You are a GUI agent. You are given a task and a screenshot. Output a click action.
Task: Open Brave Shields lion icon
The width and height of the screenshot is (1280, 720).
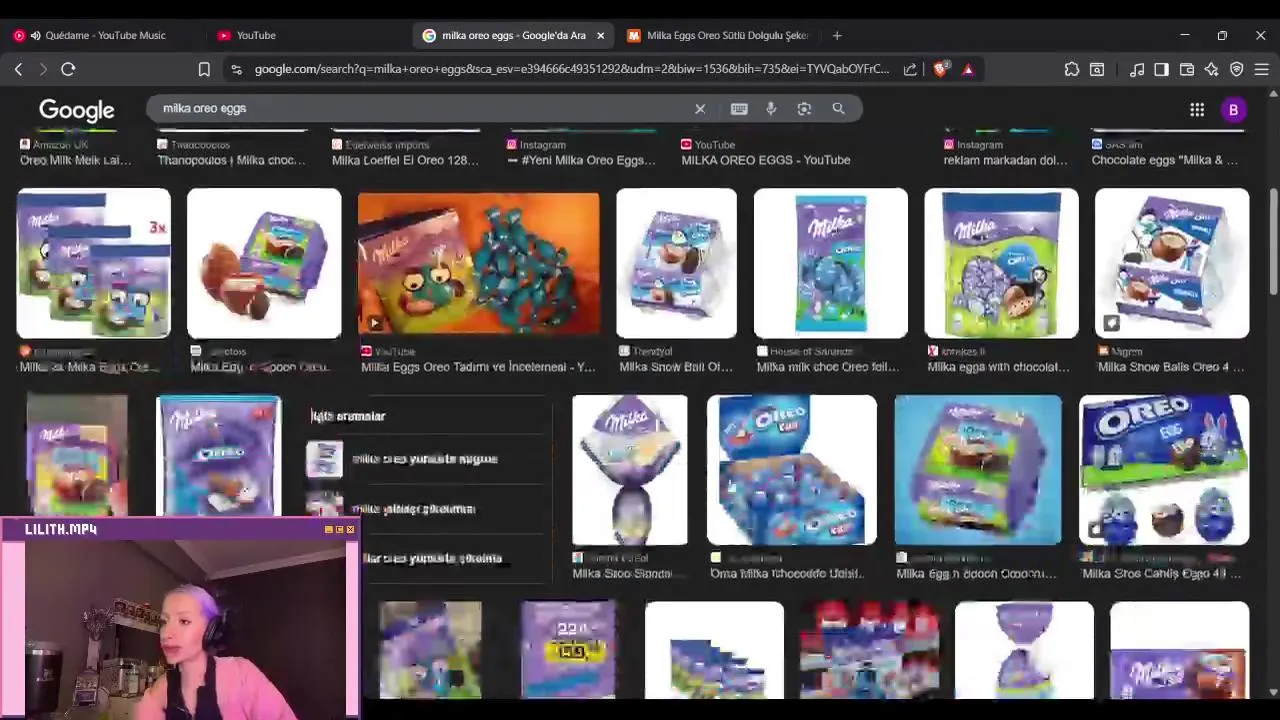pos(940,69)
